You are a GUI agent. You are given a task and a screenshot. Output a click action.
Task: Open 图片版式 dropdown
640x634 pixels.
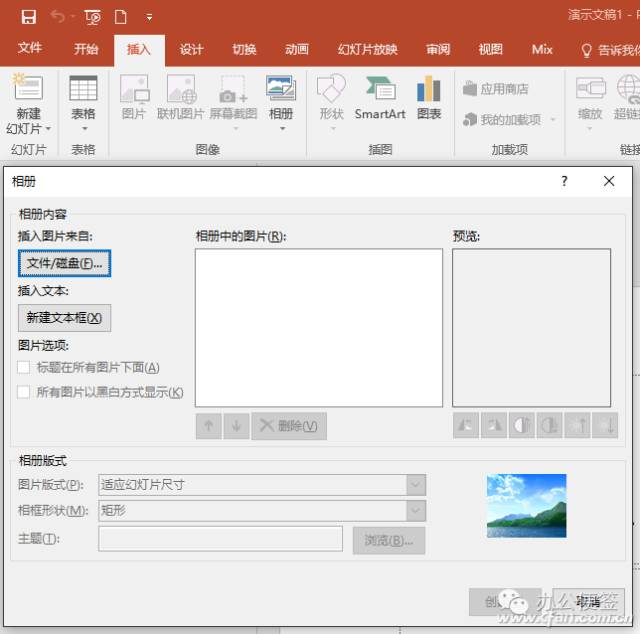point(416,485)
